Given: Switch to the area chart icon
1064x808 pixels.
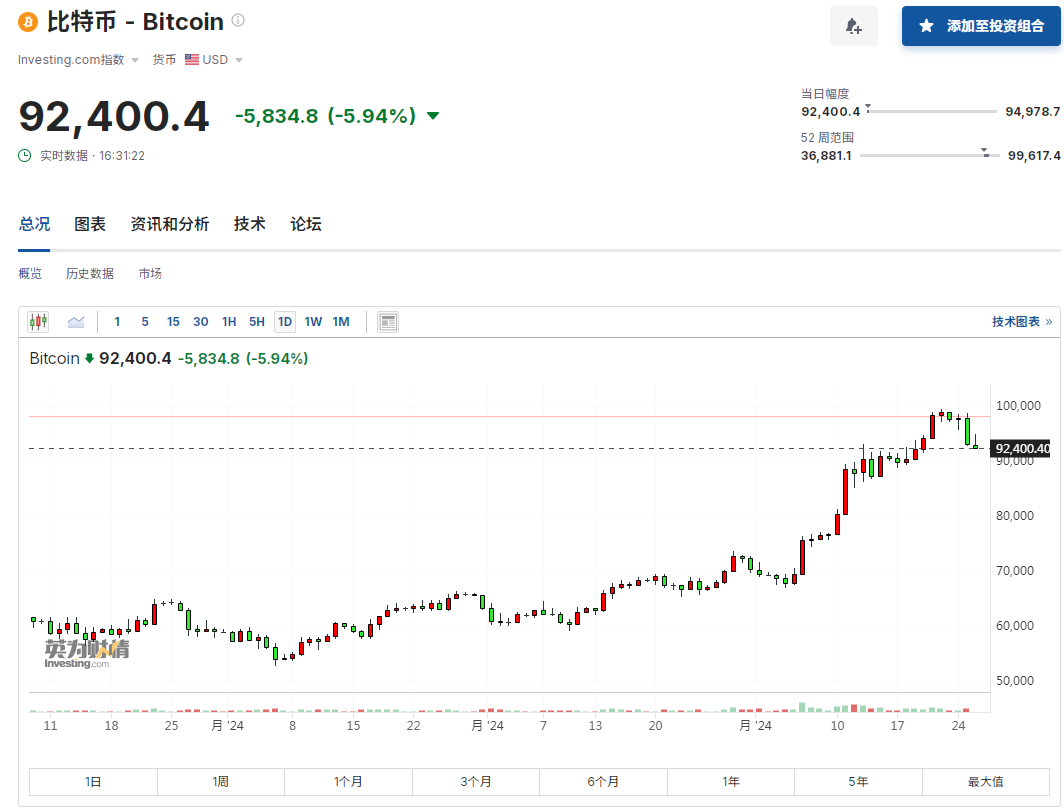Looking at the screenshot, I should [76, 322].
